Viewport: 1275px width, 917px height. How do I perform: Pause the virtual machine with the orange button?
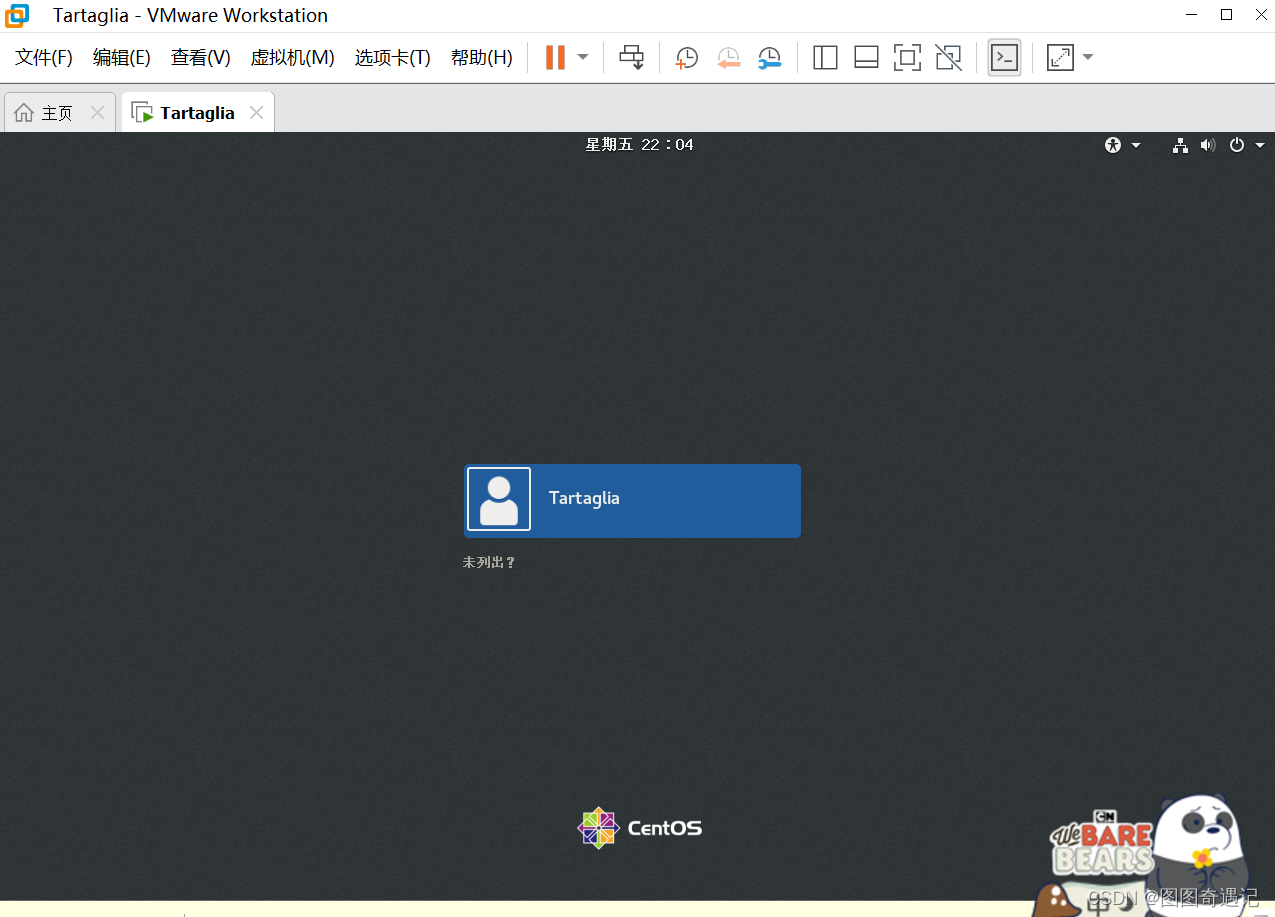click(x=555, y=58)
